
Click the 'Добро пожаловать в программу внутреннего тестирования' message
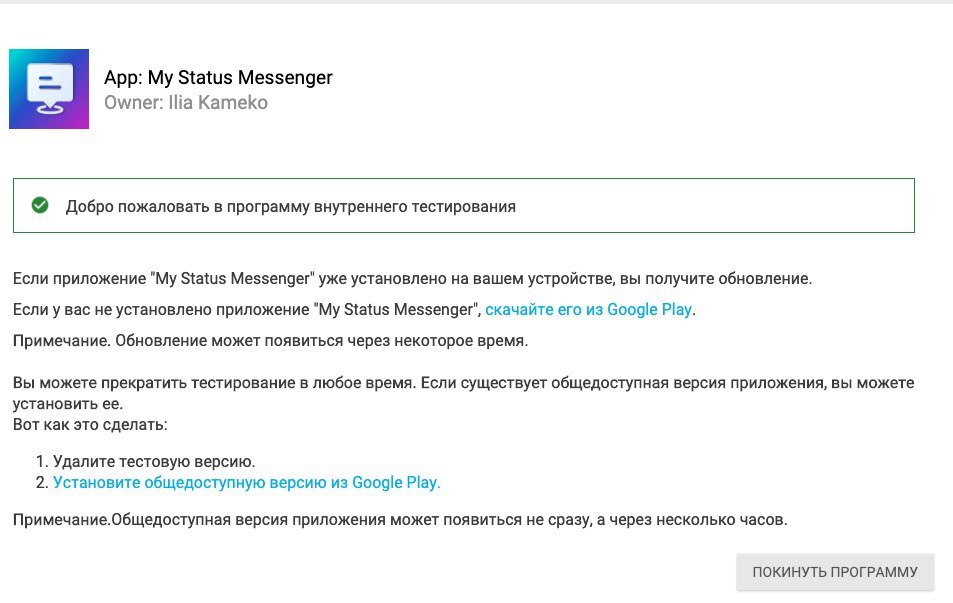pos(291,207)
